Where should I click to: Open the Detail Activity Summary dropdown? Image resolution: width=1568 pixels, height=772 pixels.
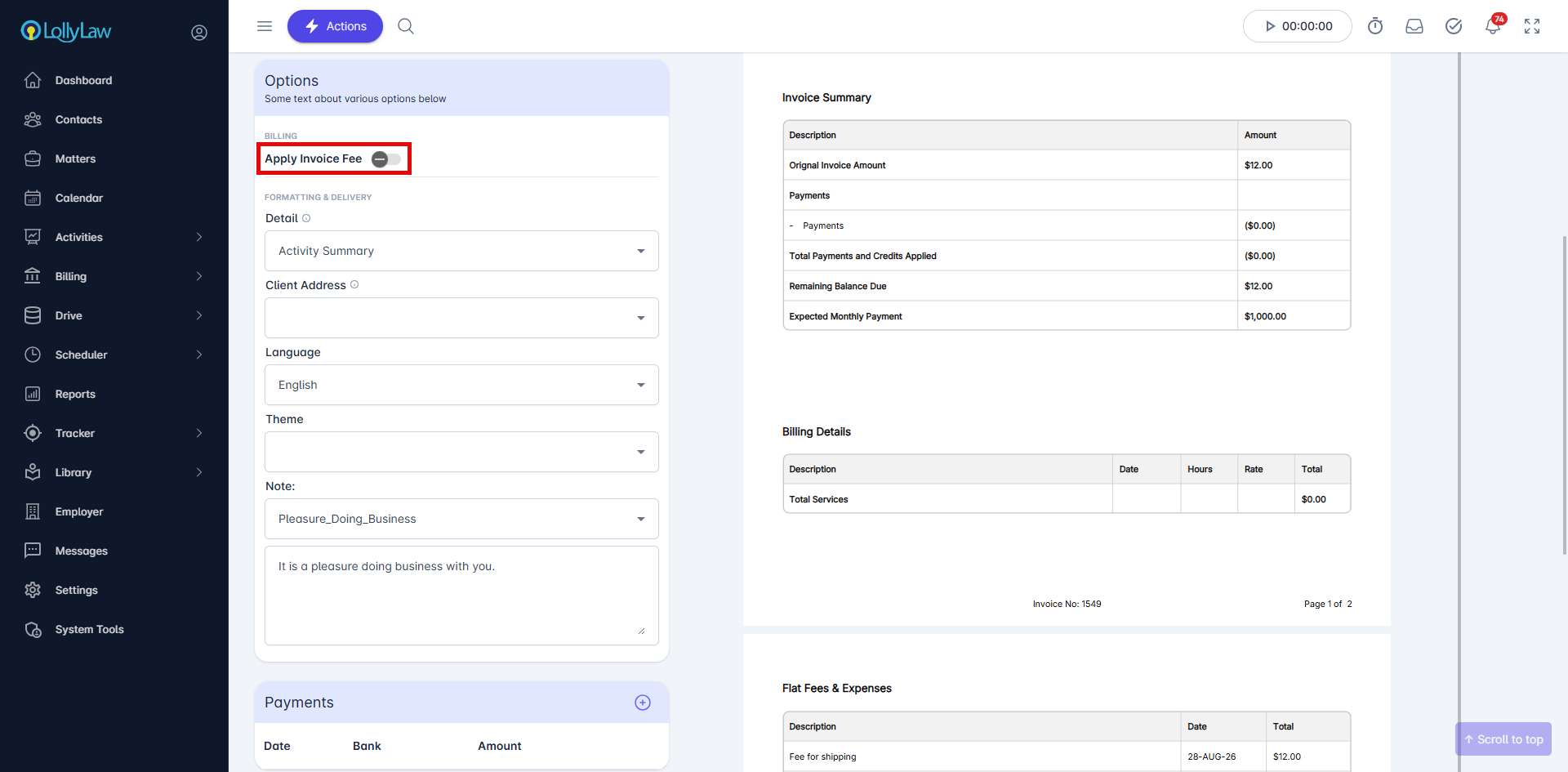[x=461, y=251]
